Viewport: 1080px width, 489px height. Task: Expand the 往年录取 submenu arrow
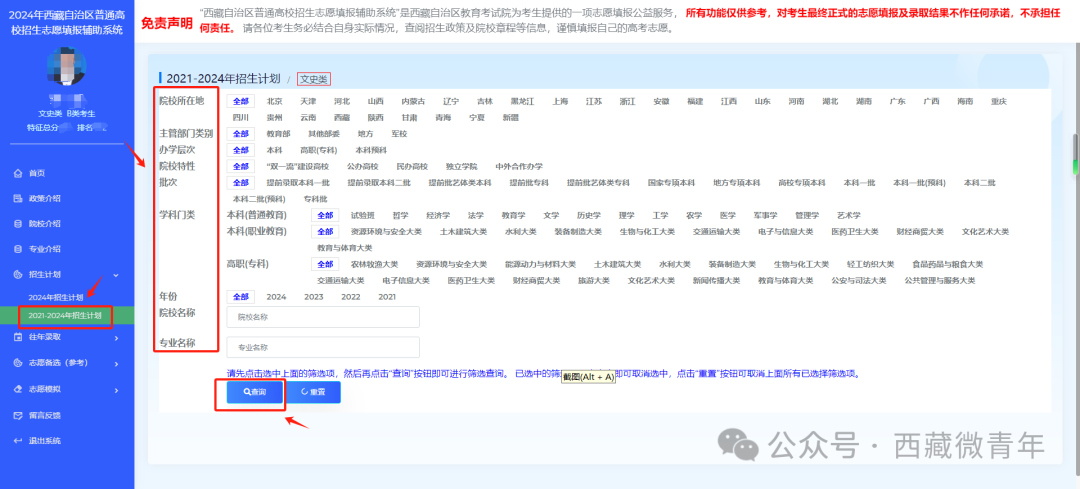pyautogui.click(x=116, y=337)
